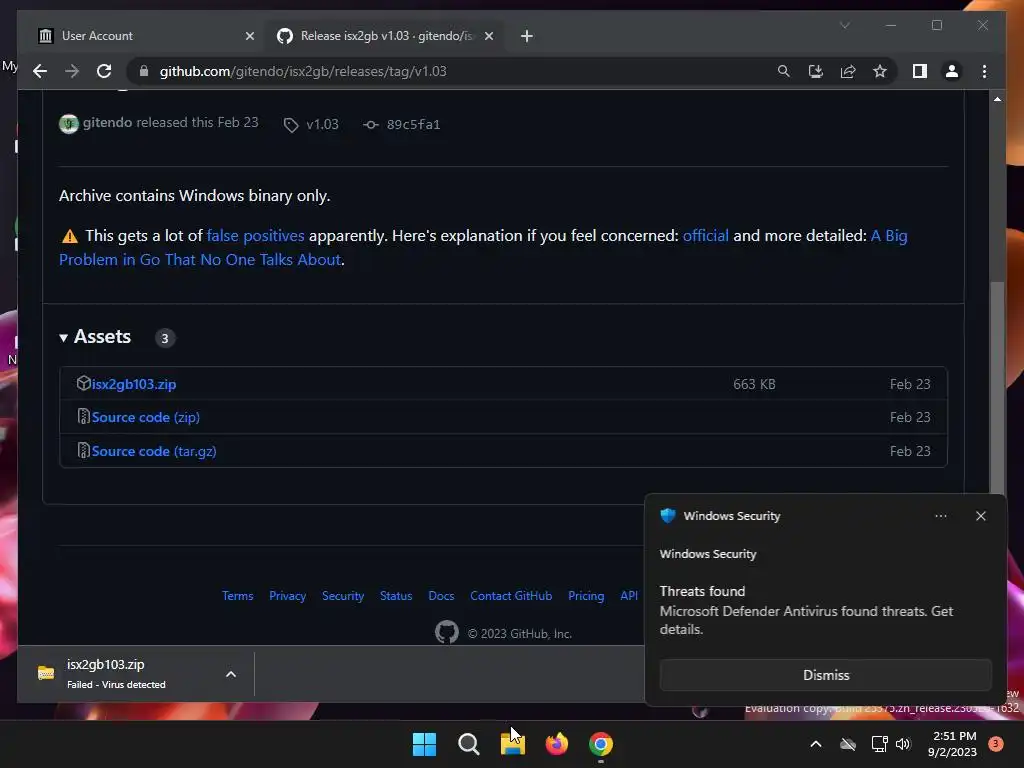Click the GitHub Terms footer link
Screen dimensions: 1024x768
tap(238, 596)
